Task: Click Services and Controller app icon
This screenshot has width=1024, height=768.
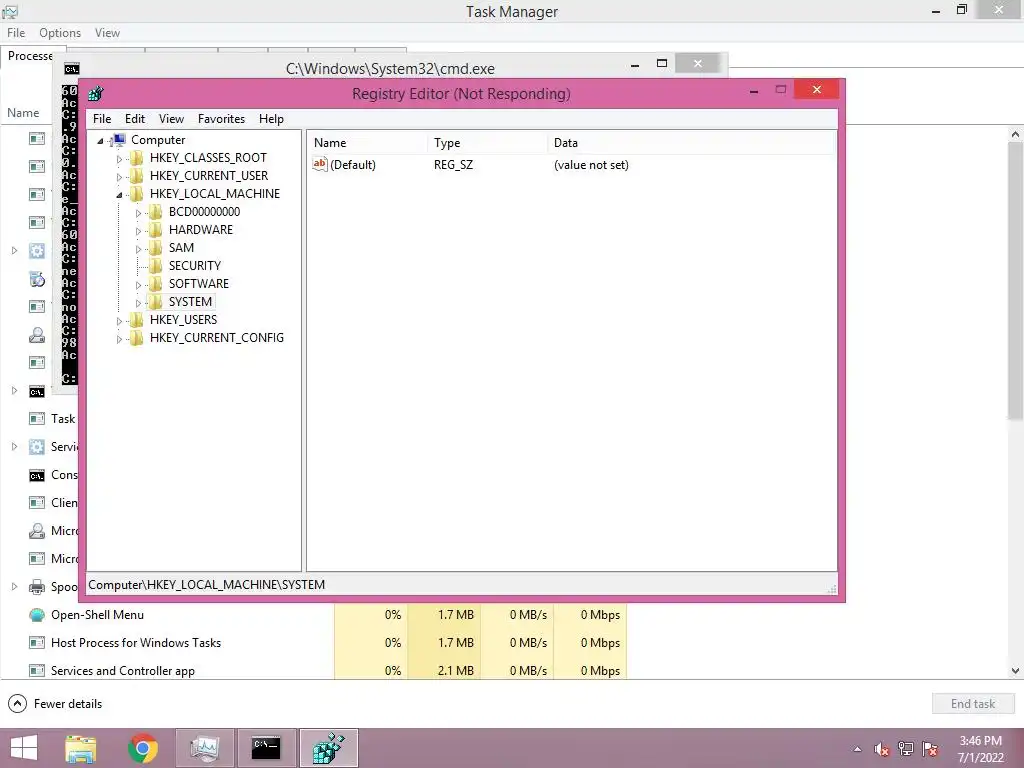Action: tap(37, 671)
